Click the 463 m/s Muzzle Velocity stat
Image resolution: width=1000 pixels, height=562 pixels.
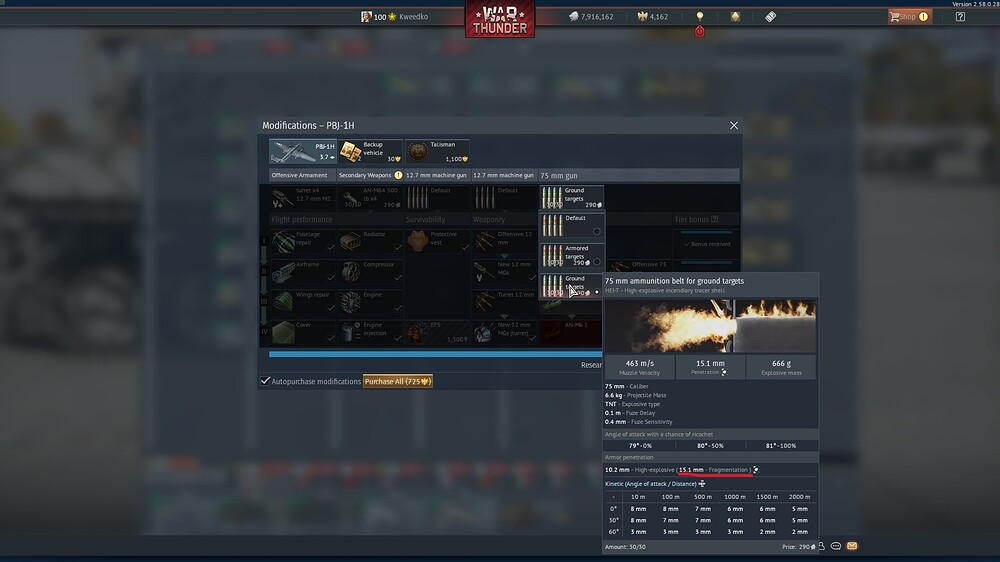tap(639, 367)
